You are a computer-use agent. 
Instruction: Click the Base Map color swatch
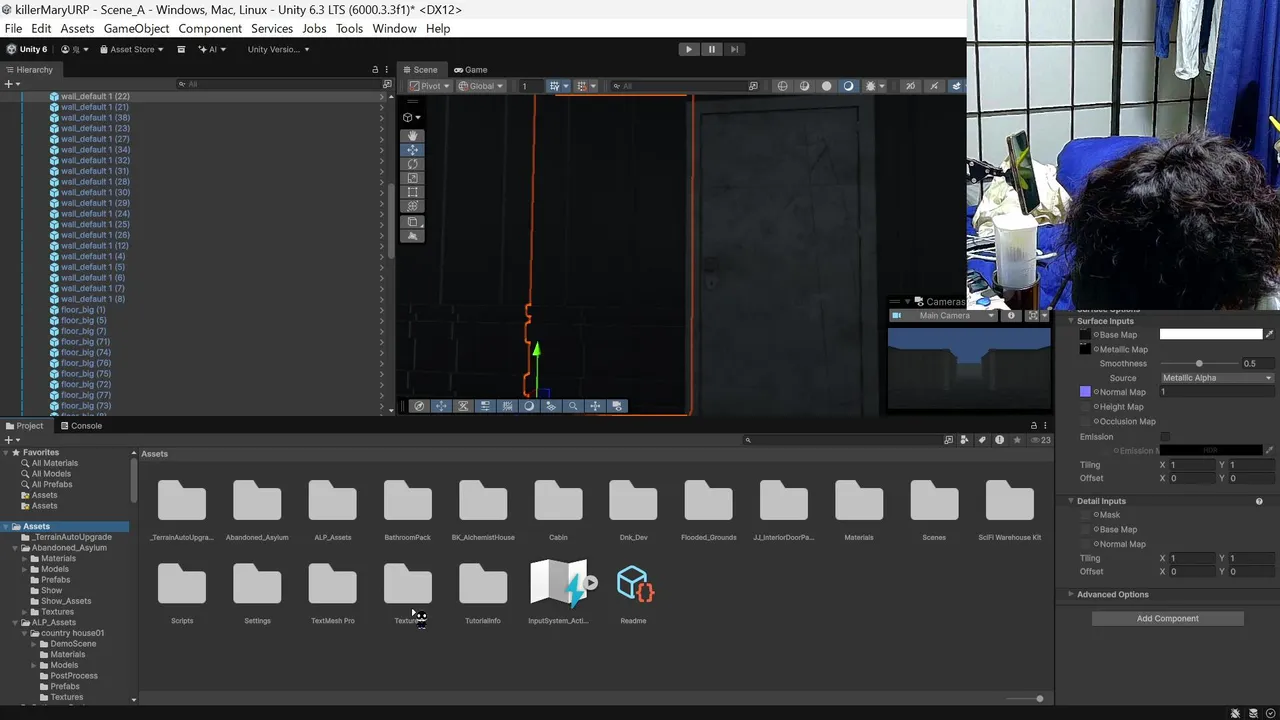(1211, 334)
